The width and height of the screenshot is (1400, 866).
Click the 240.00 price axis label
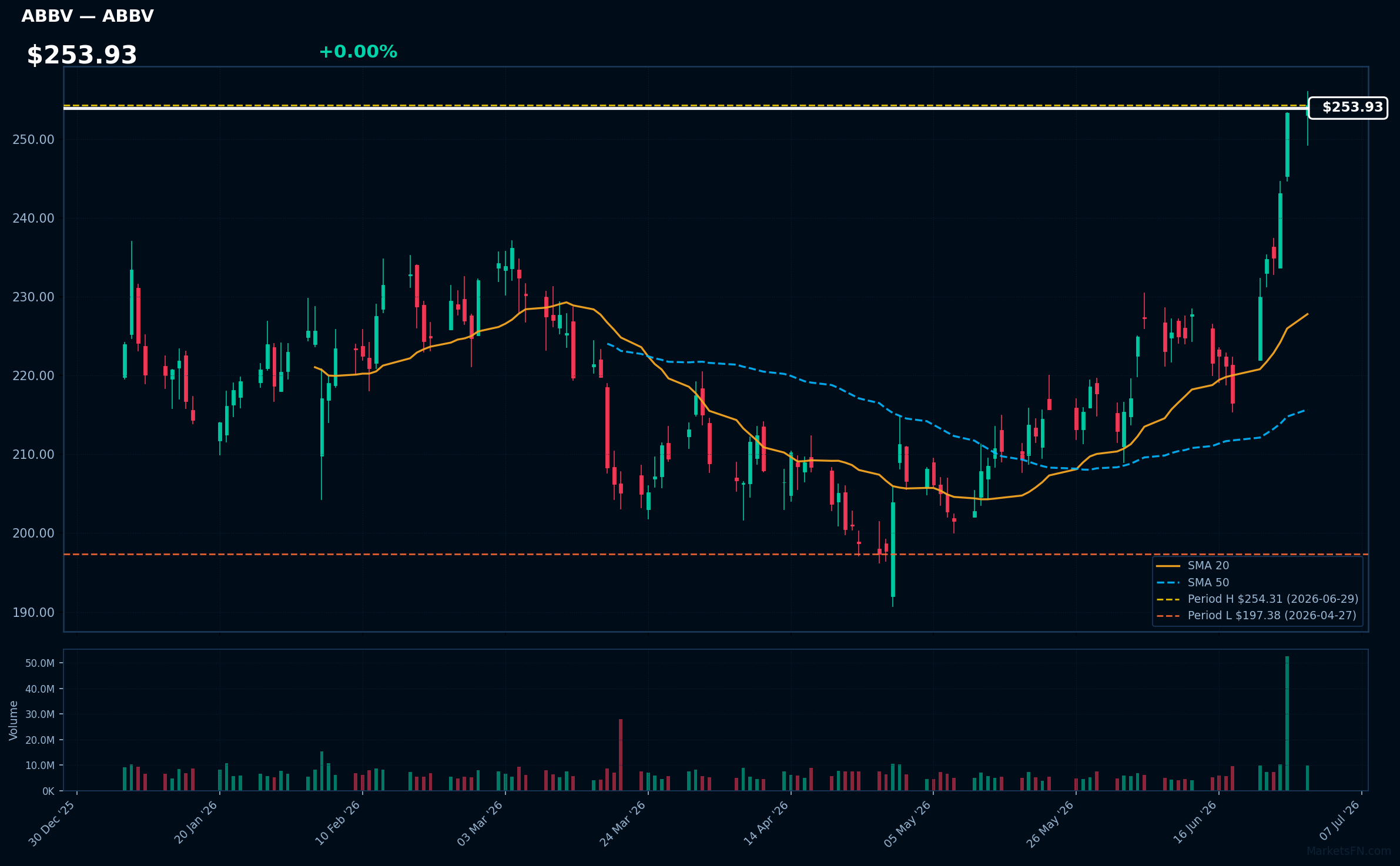33,218
